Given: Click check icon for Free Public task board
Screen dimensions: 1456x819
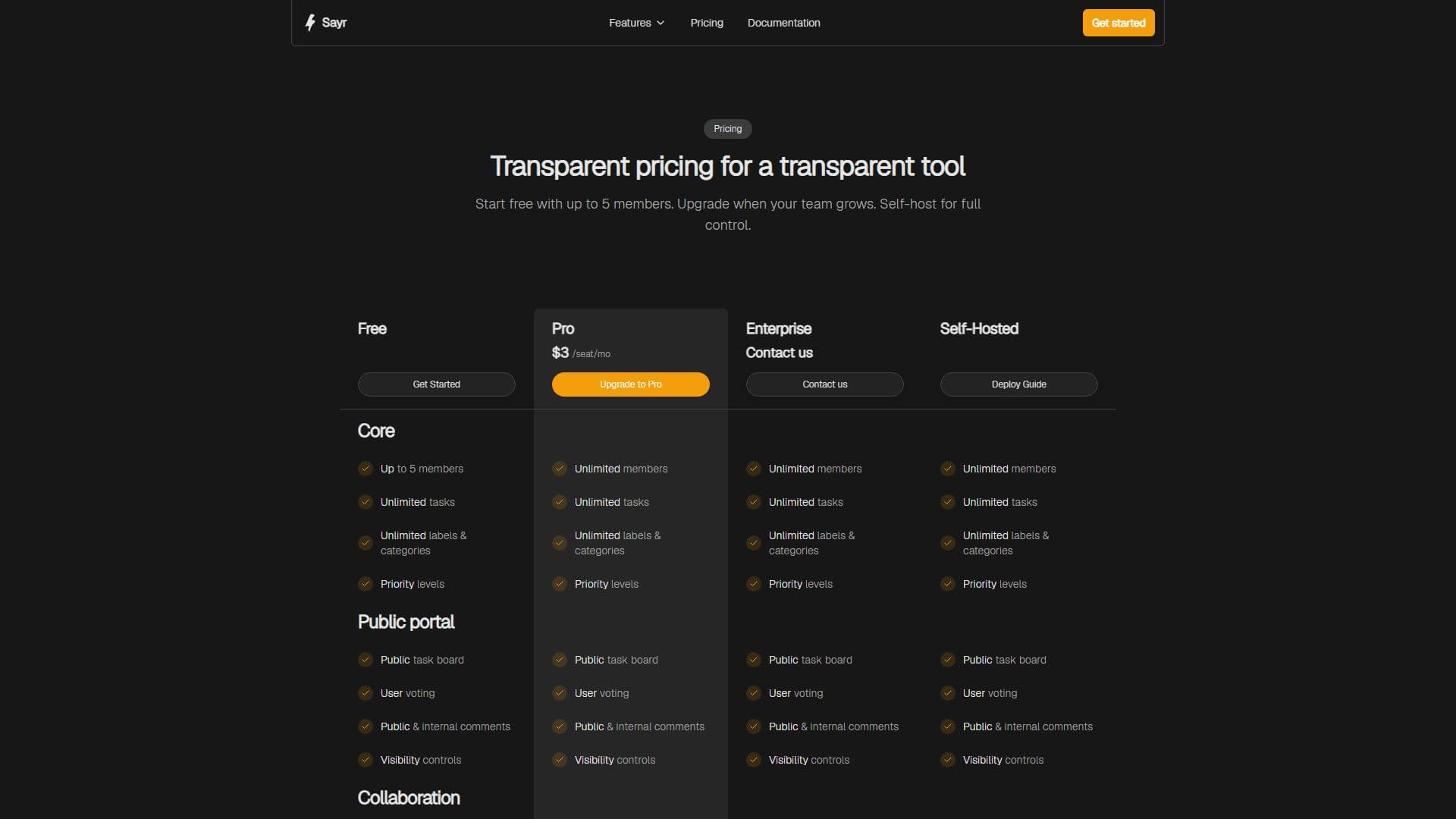Looking at the screenshot, I should click(366, 660).
